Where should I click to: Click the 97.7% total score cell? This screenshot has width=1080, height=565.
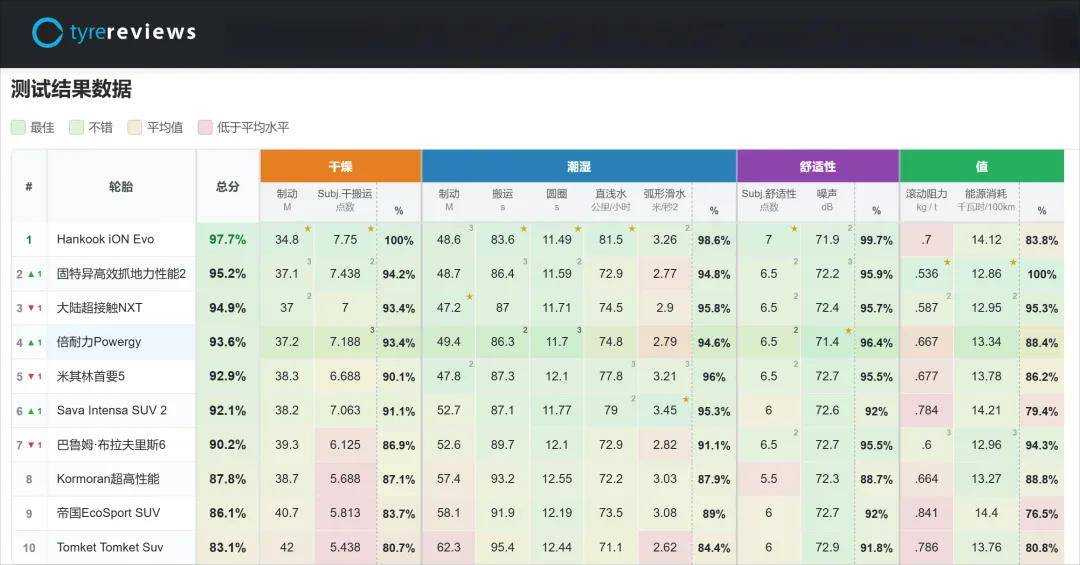click(x=227, y=239)
